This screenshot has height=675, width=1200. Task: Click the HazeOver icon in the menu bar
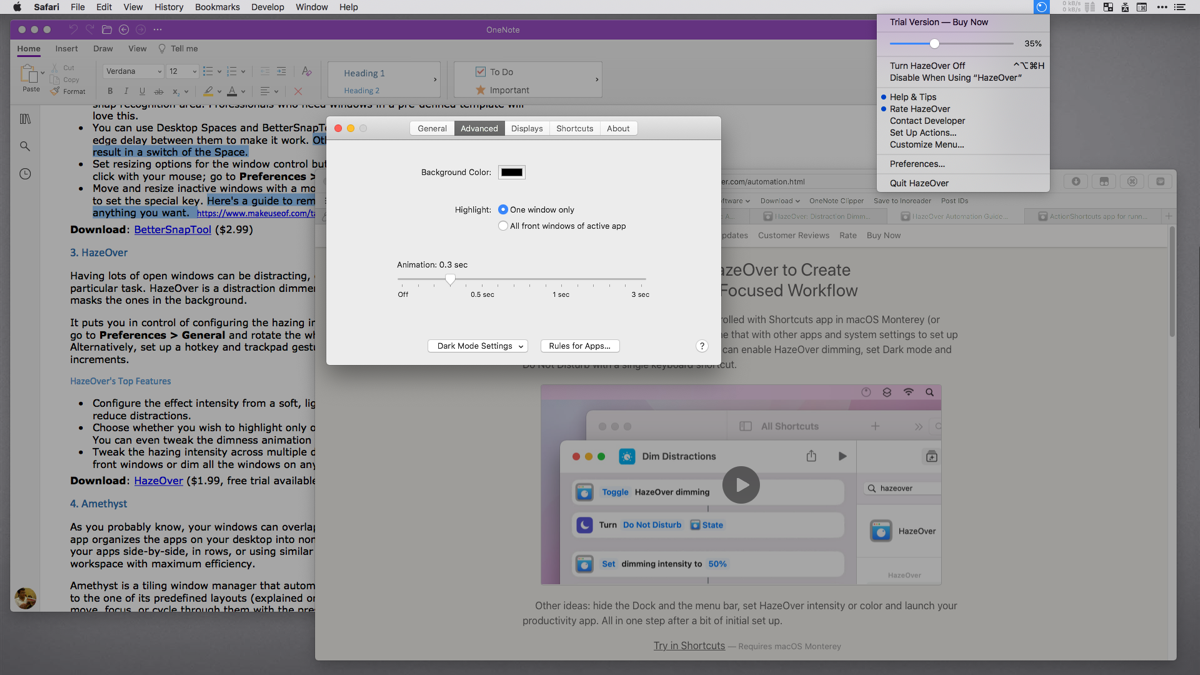(x=1041, y=7)
